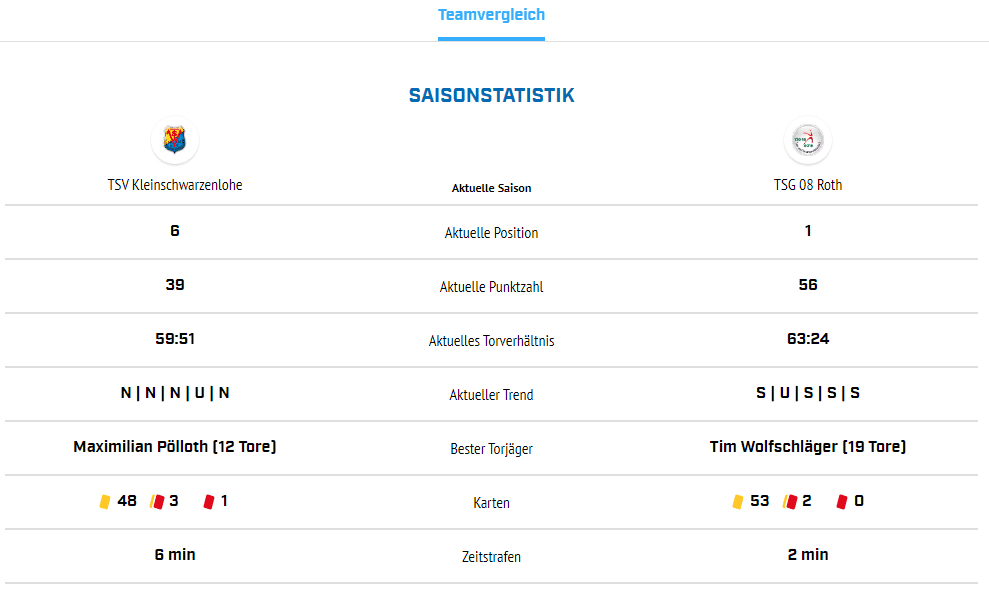Viewport: 989px width, 606px height.
Task: Click Kleinschwarzenlohe's red card icon
Action: [x=209, y=502]
